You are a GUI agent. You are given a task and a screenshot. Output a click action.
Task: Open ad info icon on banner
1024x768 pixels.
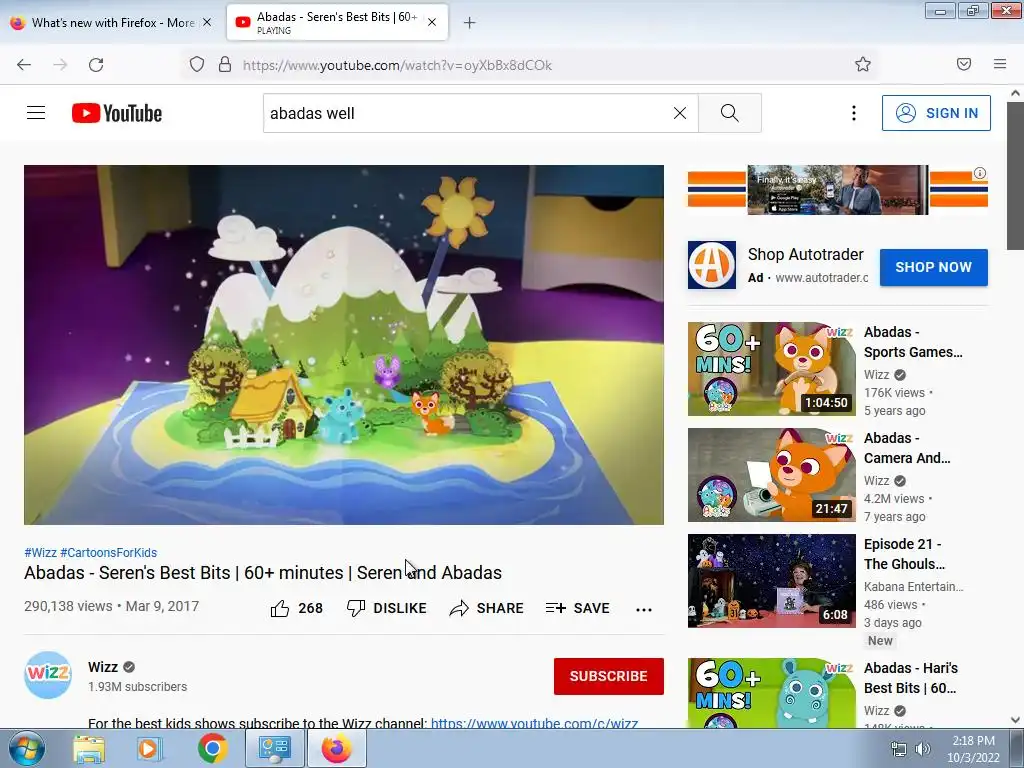pyautogui.click(x=980, y=173)
